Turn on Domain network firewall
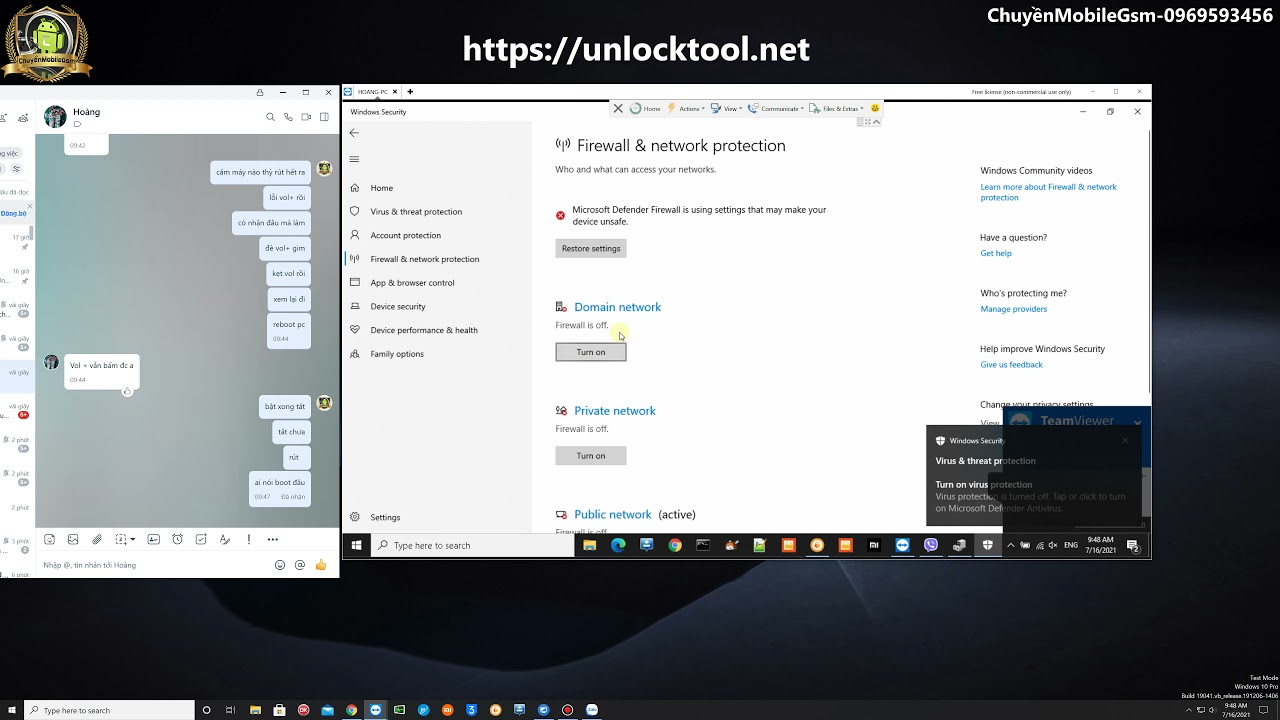 tap(591, 352)
